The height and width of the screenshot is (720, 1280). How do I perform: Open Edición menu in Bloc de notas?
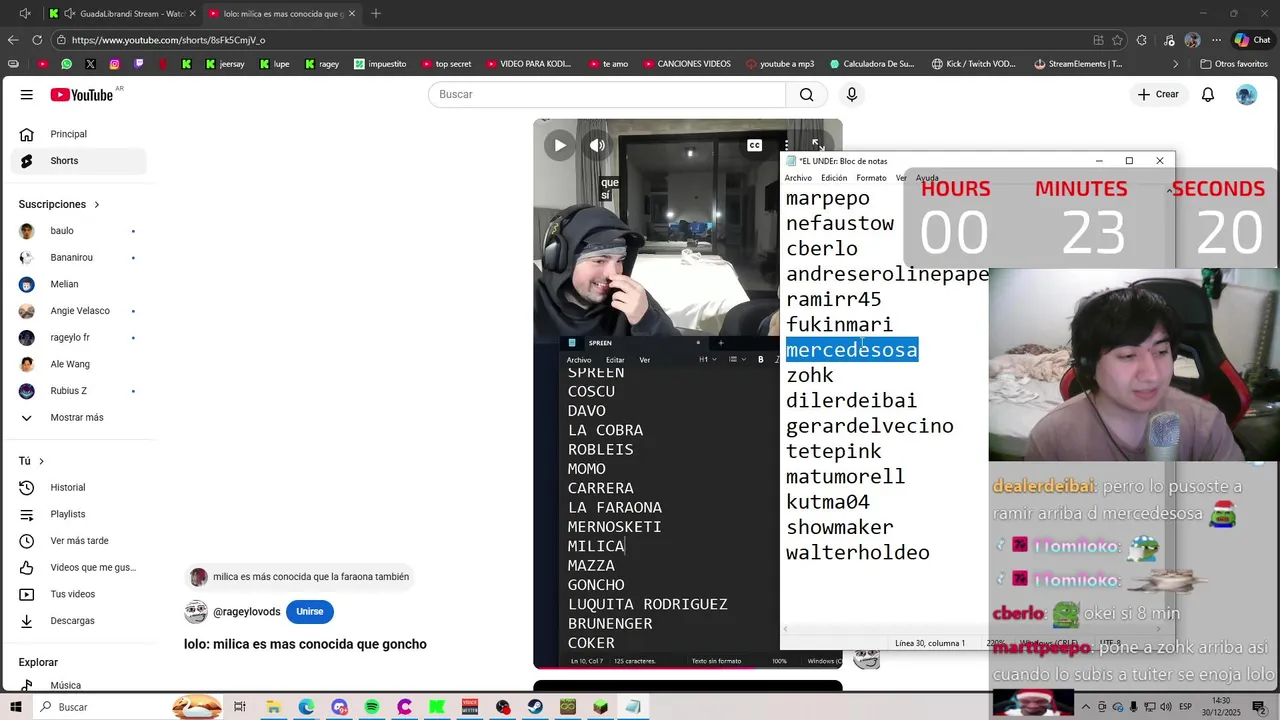tap(834, 178)
